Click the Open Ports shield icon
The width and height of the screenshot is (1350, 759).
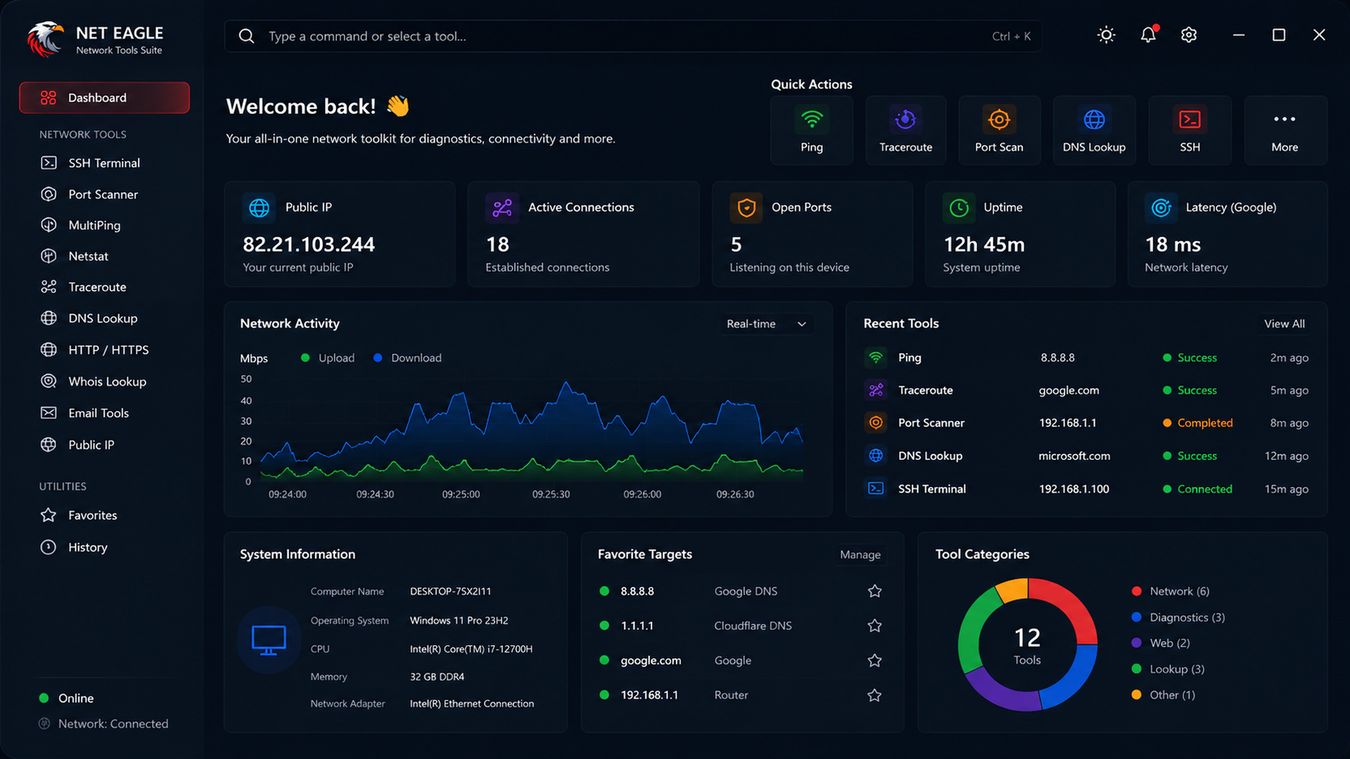coord(746,208)
